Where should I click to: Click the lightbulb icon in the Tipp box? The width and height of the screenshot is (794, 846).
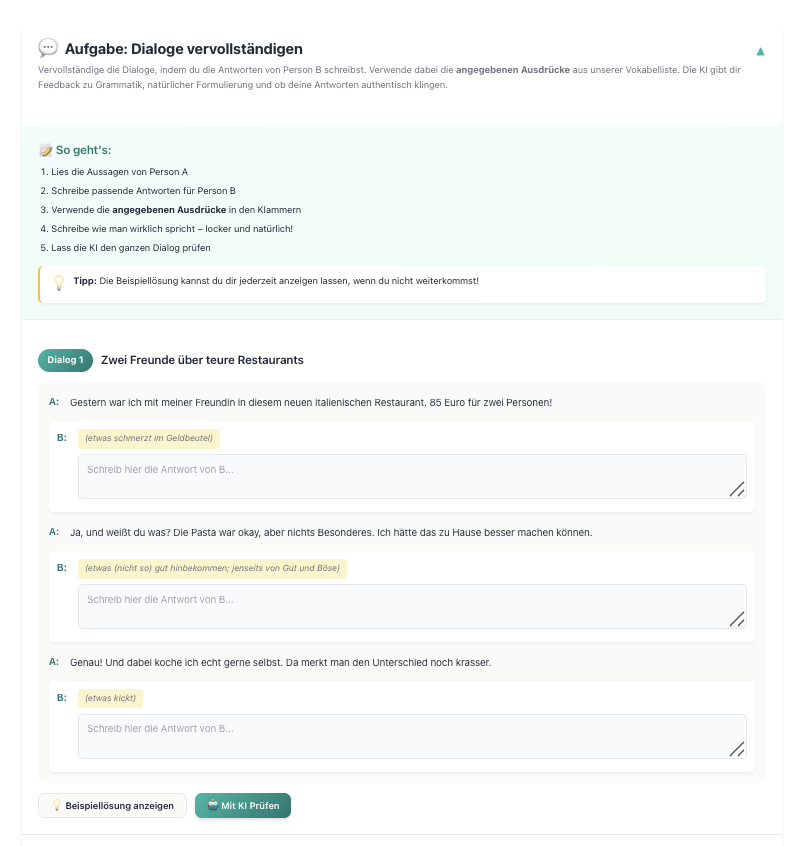click(59, 282)
